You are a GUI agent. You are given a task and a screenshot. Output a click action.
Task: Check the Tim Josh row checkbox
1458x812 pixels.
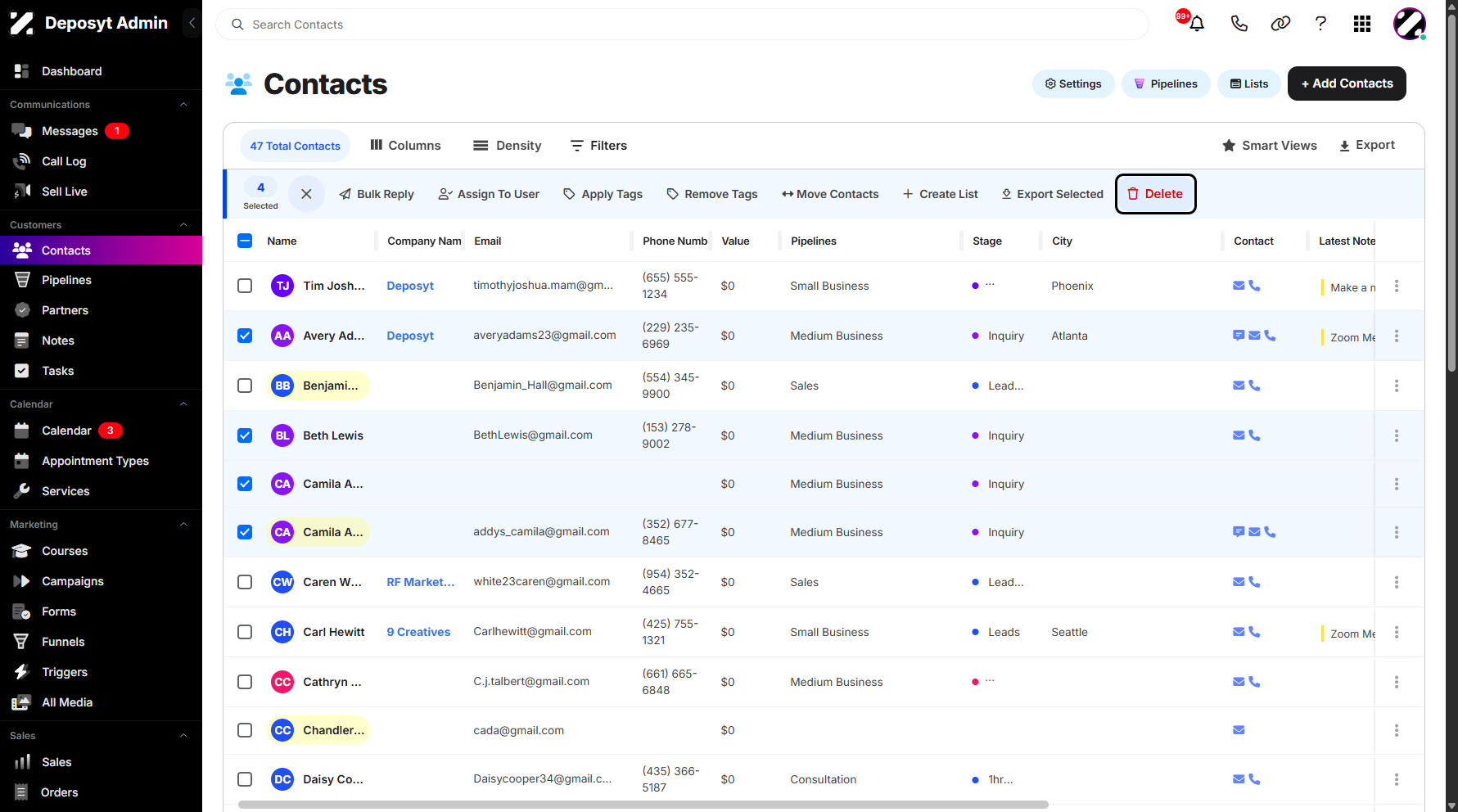(x=245, y=286)
